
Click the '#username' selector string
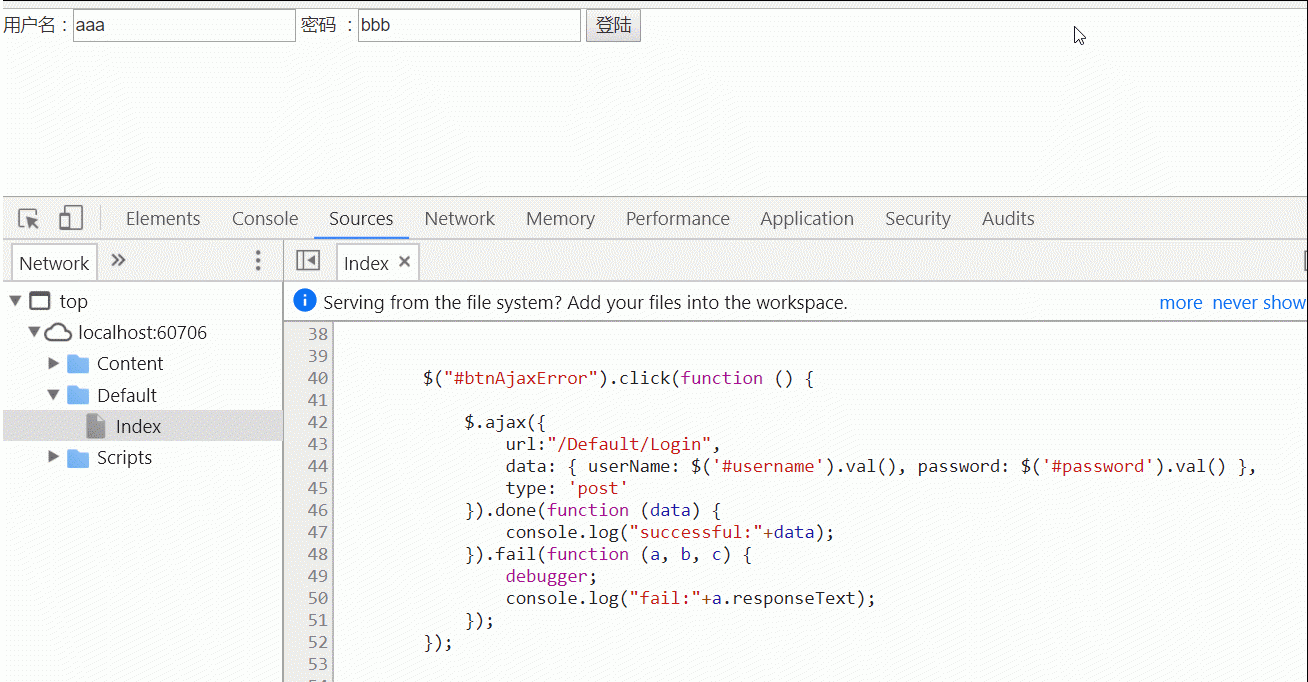point(768,466)
